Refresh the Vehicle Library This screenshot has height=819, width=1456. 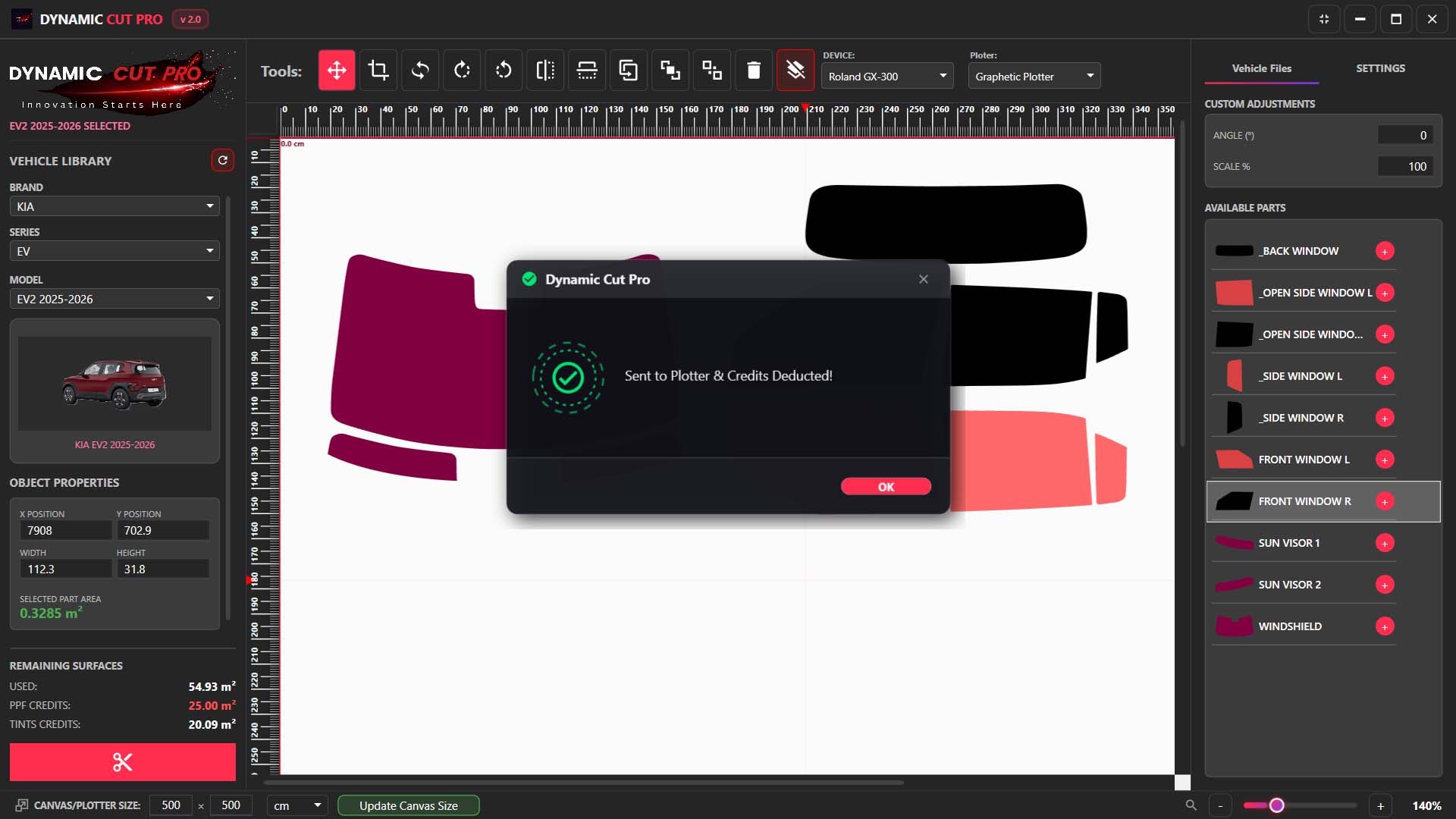pyautogui.click(x=222, y=160)
